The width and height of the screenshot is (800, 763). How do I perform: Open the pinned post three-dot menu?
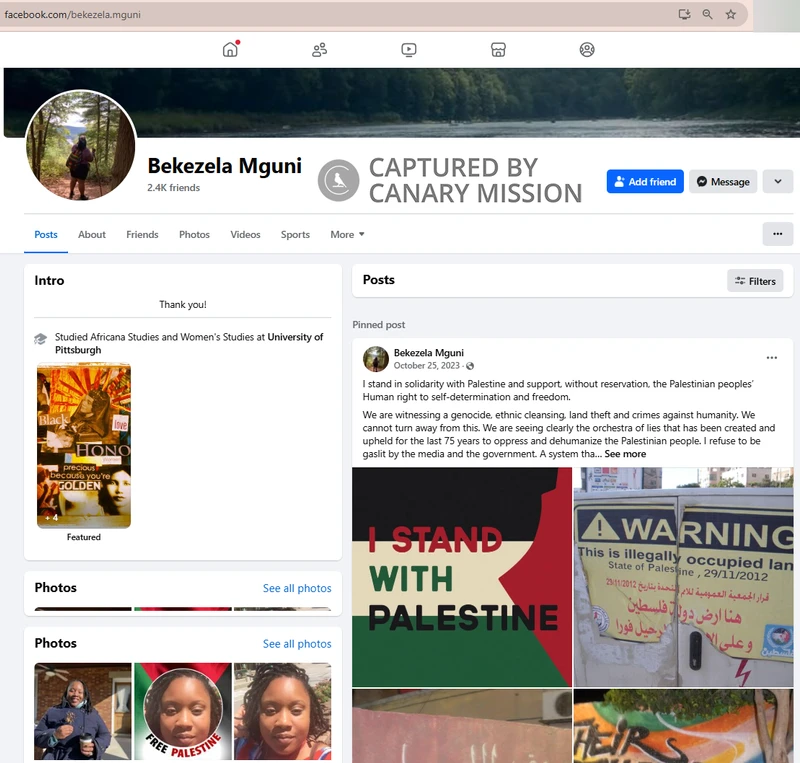click(x=772, y=358)
